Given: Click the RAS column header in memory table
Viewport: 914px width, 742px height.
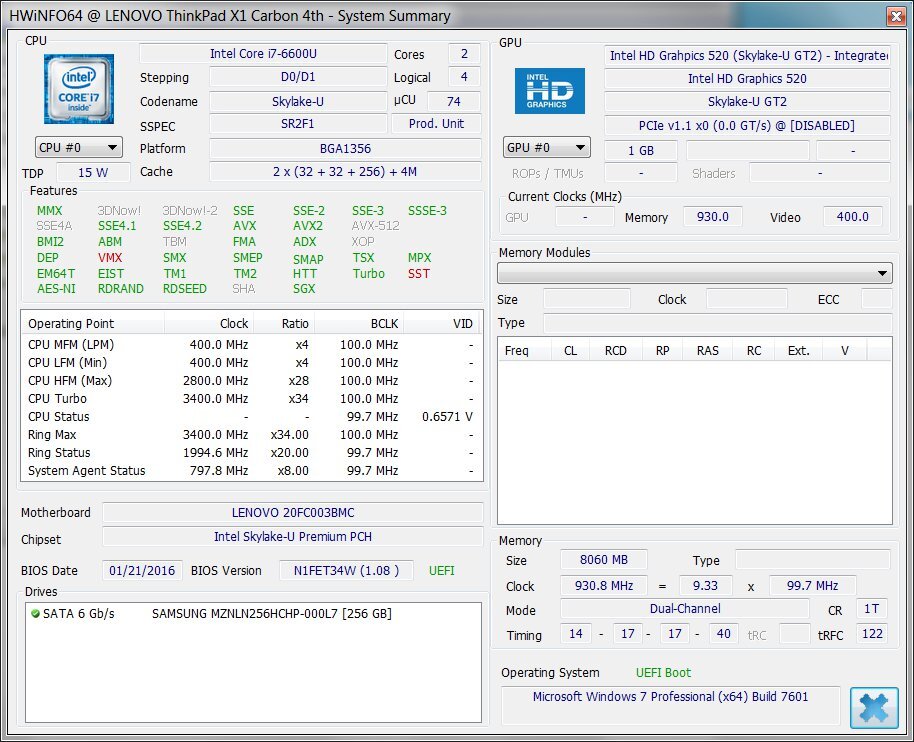Looking at the screenshot, I should pyautogui.click(x=707, y=350).
